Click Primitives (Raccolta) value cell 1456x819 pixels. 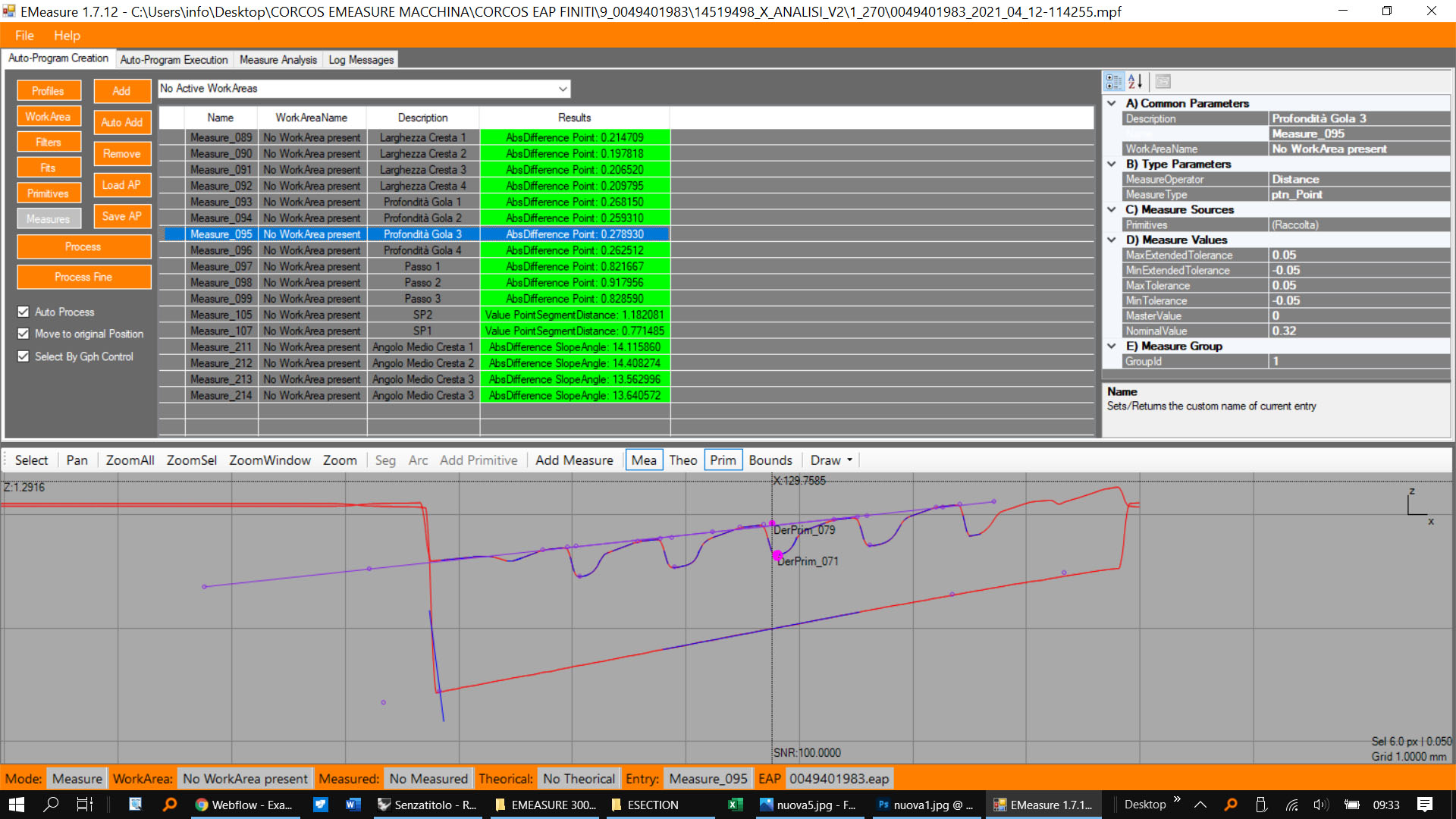click(1359, 224)
